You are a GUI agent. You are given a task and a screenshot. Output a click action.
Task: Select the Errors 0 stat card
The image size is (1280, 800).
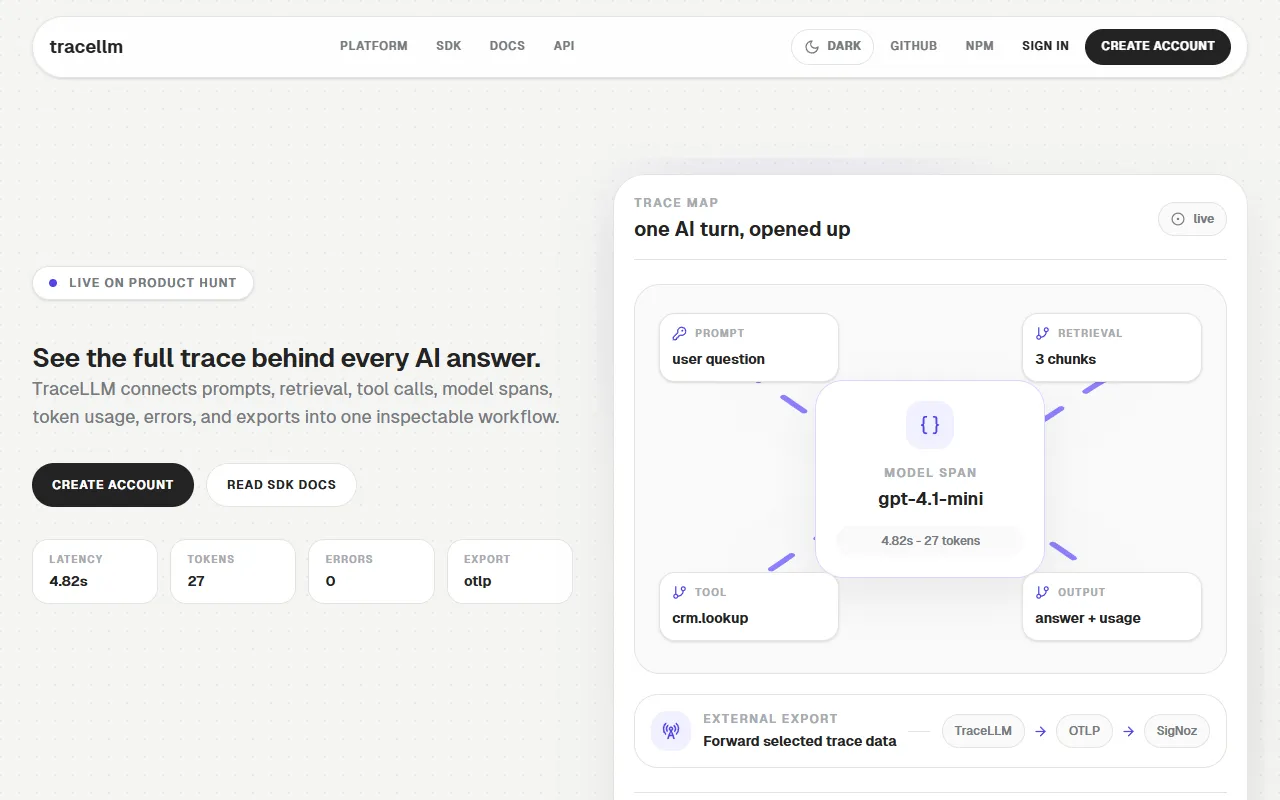coord(371,572)
